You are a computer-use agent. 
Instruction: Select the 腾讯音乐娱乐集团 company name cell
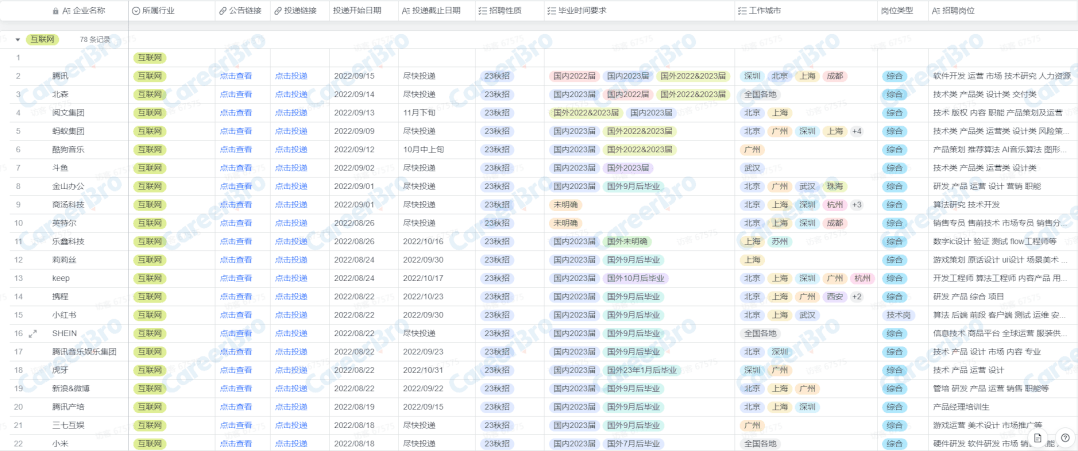click(84, 351)
